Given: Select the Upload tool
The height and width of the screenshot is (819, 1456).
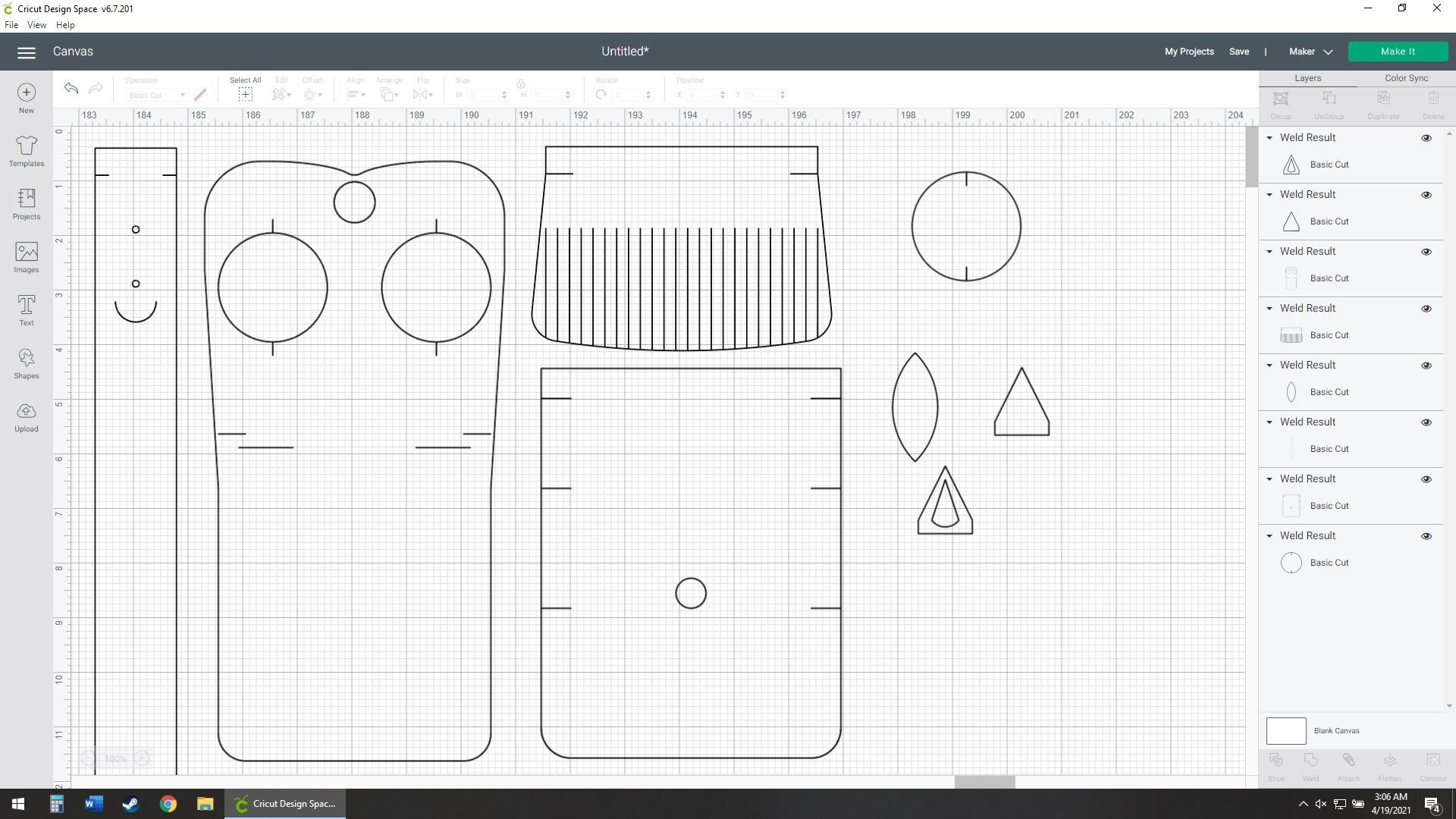Looking at the screenshot, I should 26,416.
